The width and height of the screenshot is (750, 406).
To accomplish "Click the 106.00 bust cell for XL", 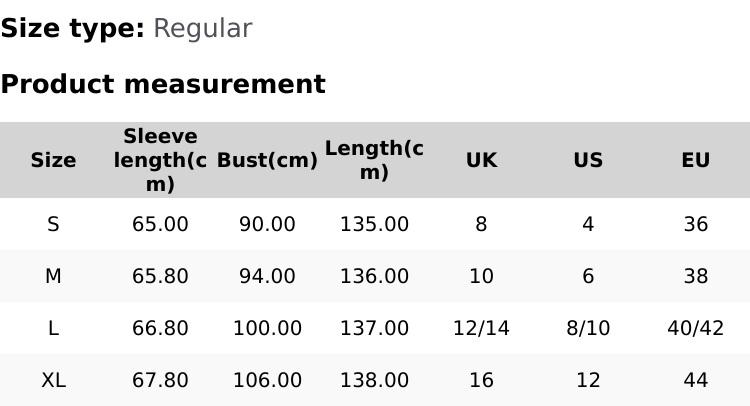I will point(267,380).
